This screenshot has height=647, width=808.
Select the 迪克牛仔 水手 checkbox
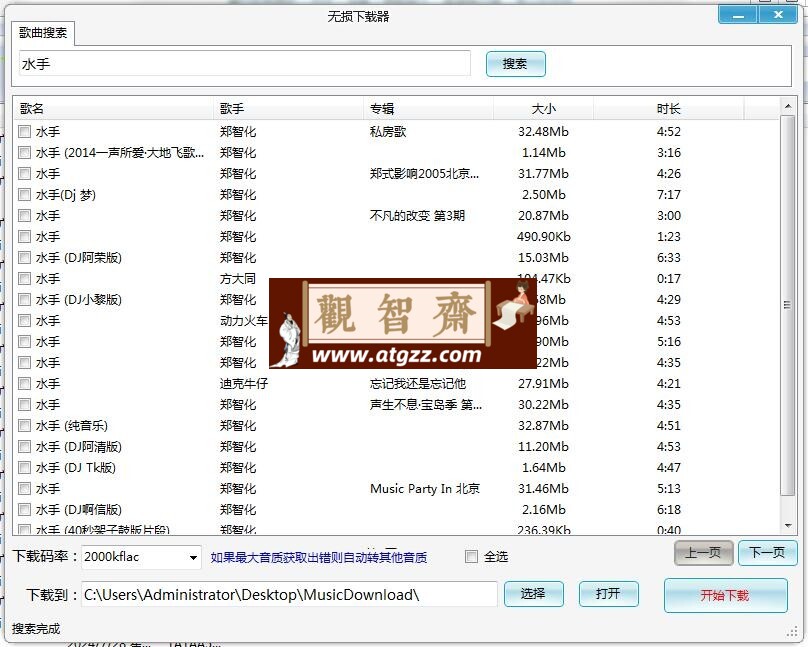click(x=24, y=384)
